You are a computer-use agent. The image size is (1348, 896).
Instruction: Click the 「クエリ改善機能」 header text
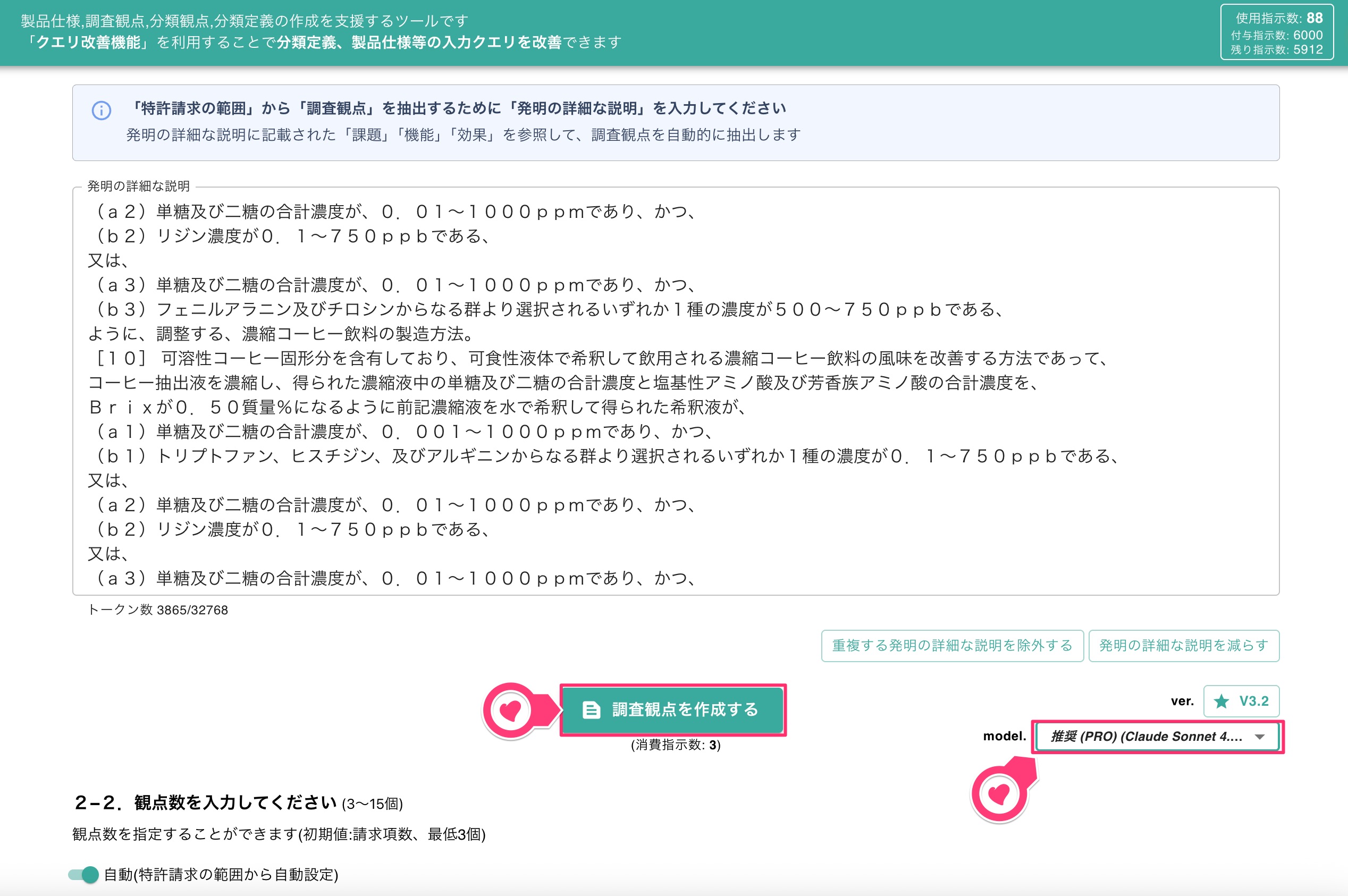88,43
